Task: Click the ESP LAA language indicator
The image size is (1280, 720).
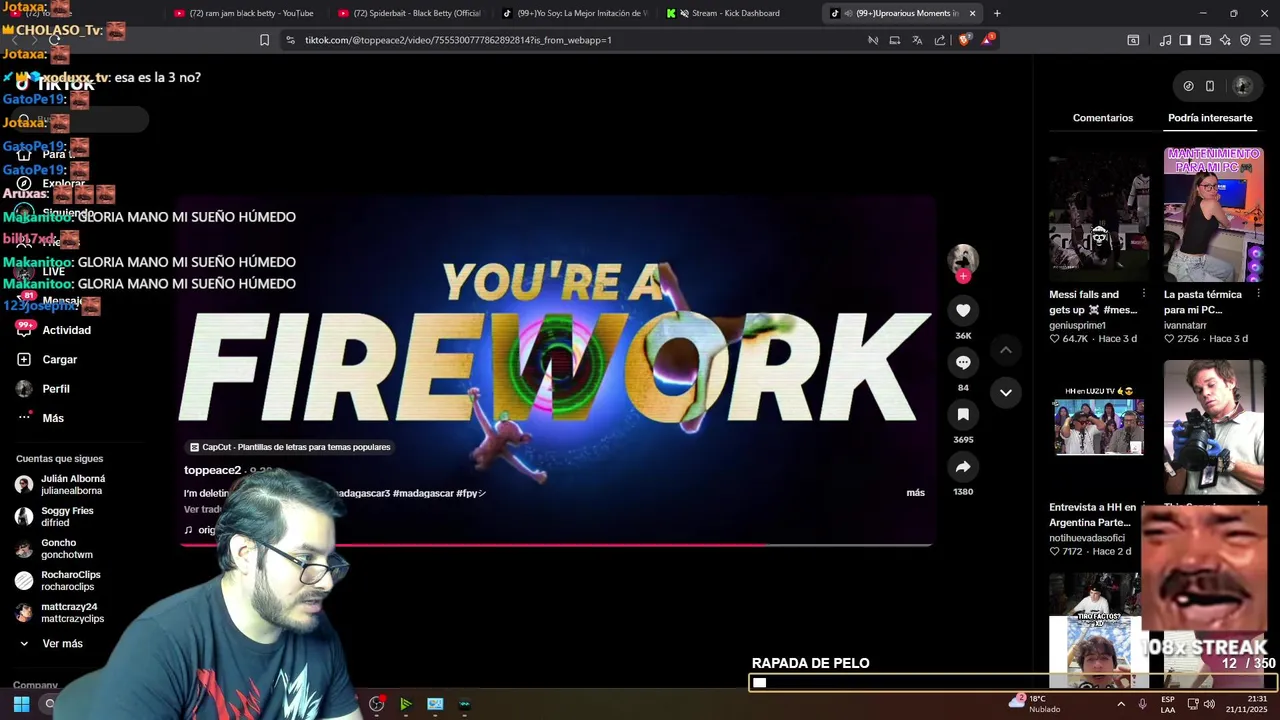Action: [1168, 704]
